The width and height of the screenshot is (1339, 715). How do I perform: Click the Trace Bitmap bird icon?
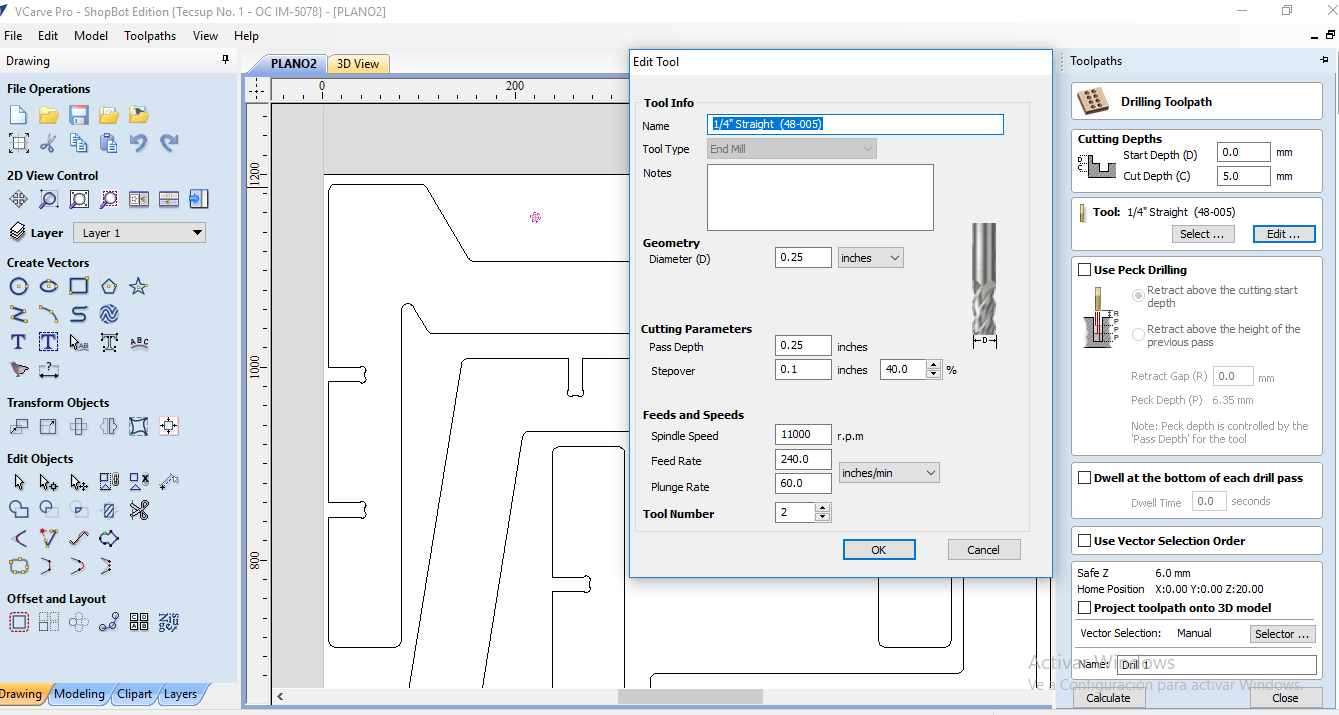click(x=18, y=370)
